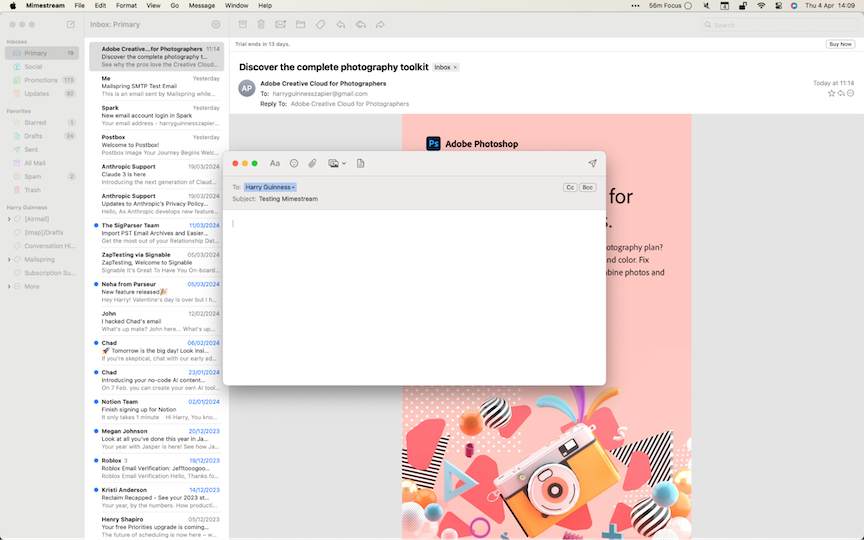Screen dimensions: 864x540
Task: Click in the message body text area
Action: (x=414, y=298)
